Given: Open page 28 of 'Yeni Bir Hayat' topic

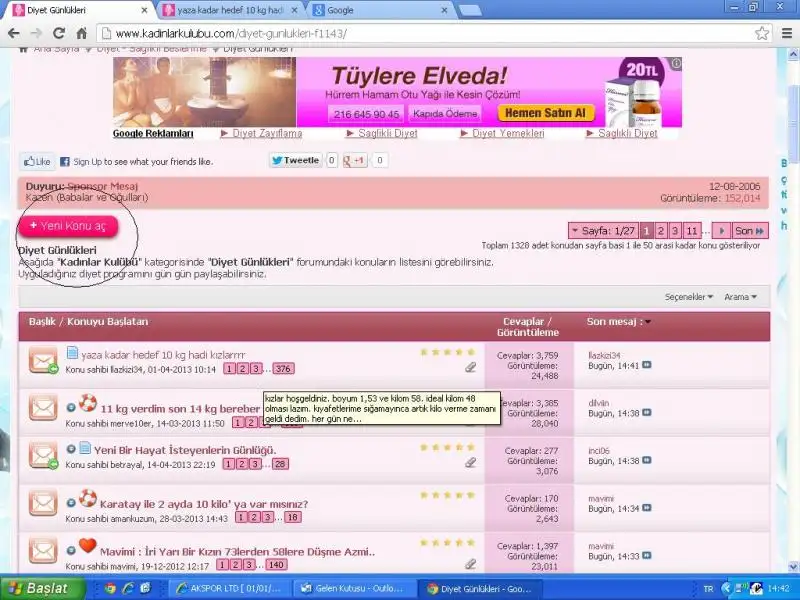Looking at the screenshot, I should point(280,464).
